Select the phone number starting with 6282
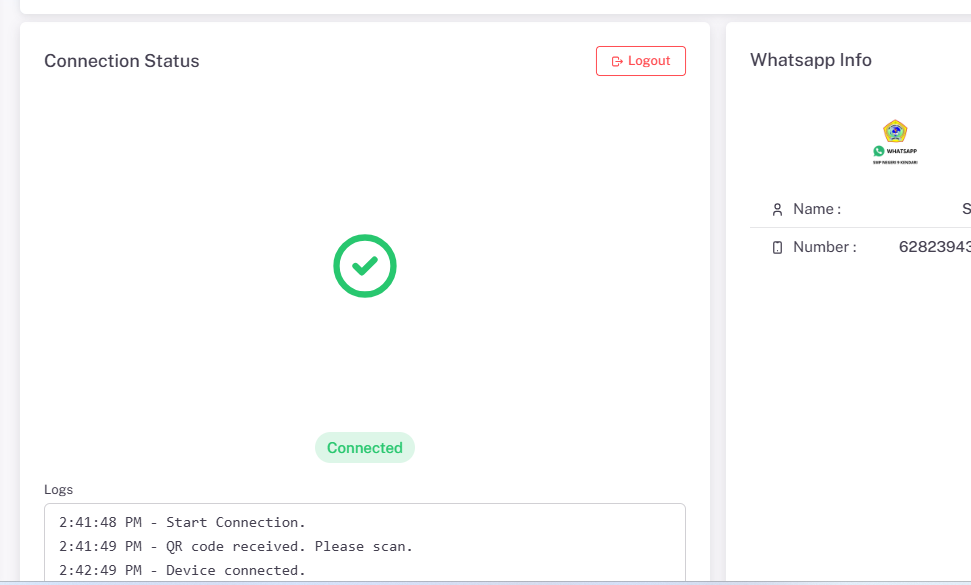This screenshot has height=585, width=971. 934,247
